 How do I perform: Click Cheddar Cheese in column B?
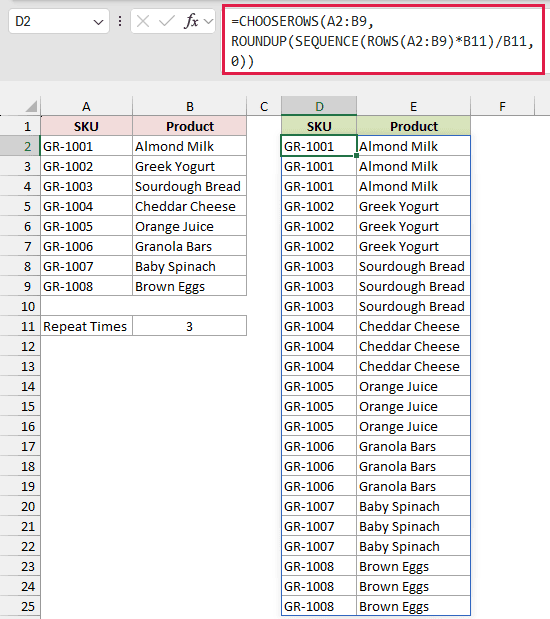pos(190,206)
